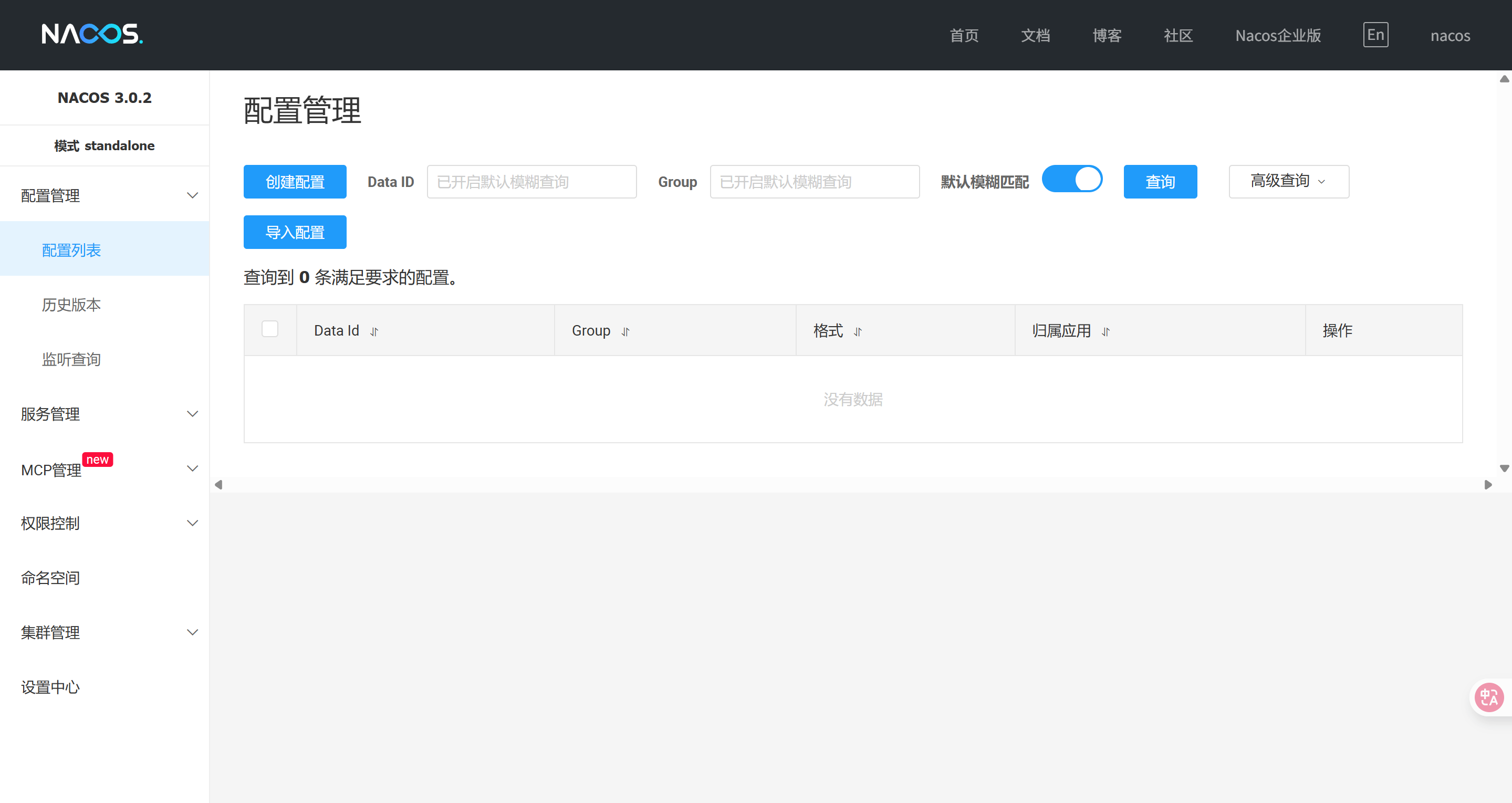
Task: Click the scroll-down arrow on right edge
Action: (1504, 468)
